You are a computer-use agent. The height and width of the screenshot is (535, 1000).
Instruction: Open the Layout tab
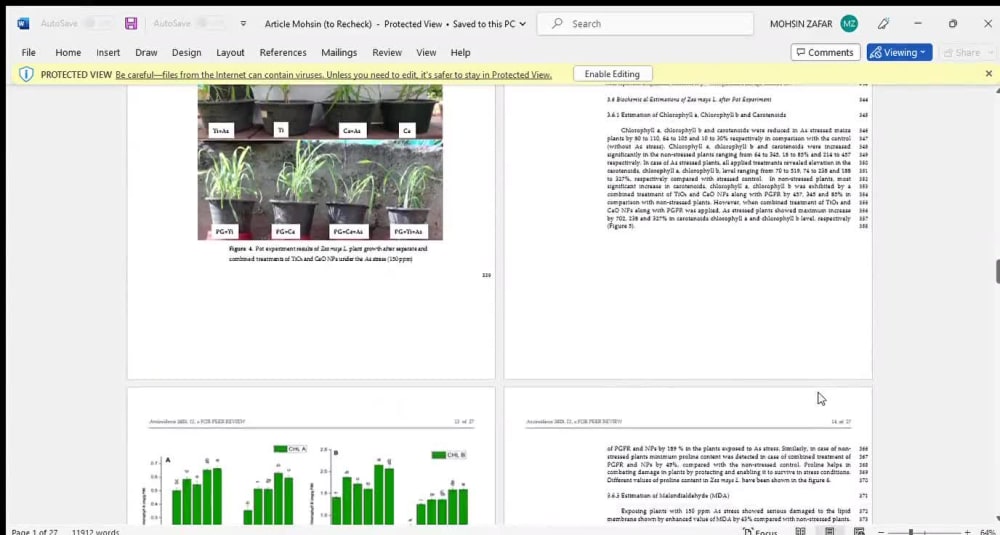click(230, 52)
